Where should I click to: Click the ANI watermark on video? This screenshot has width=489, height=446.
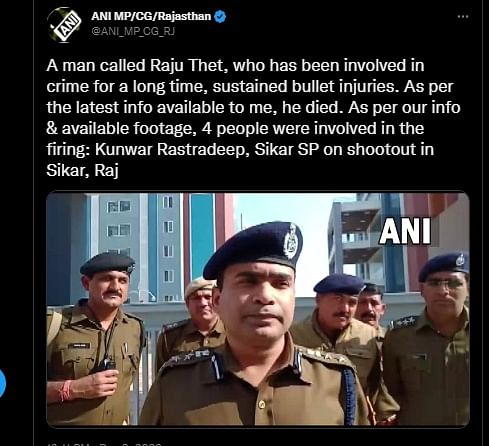(405, 231)
